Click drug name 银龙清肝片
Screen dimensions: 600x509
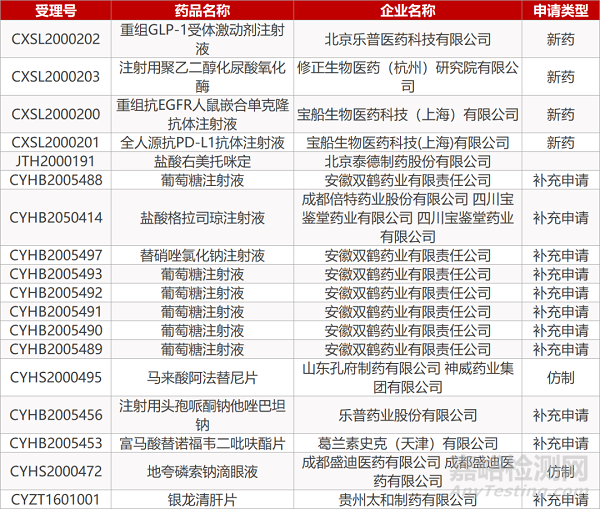[x=202, y=499]
